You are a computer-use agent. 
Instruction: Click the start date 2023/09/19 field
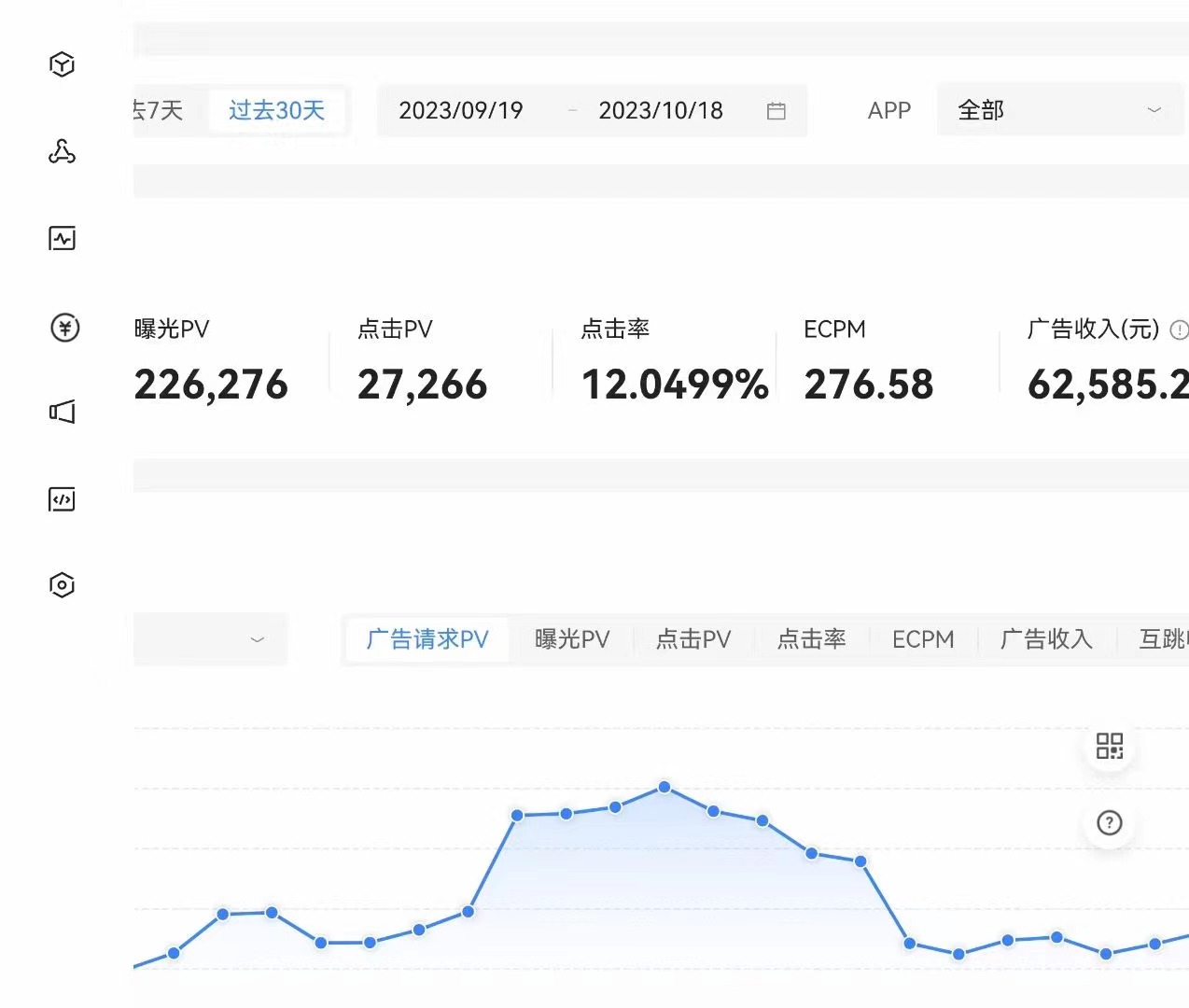tap(461, 111)
